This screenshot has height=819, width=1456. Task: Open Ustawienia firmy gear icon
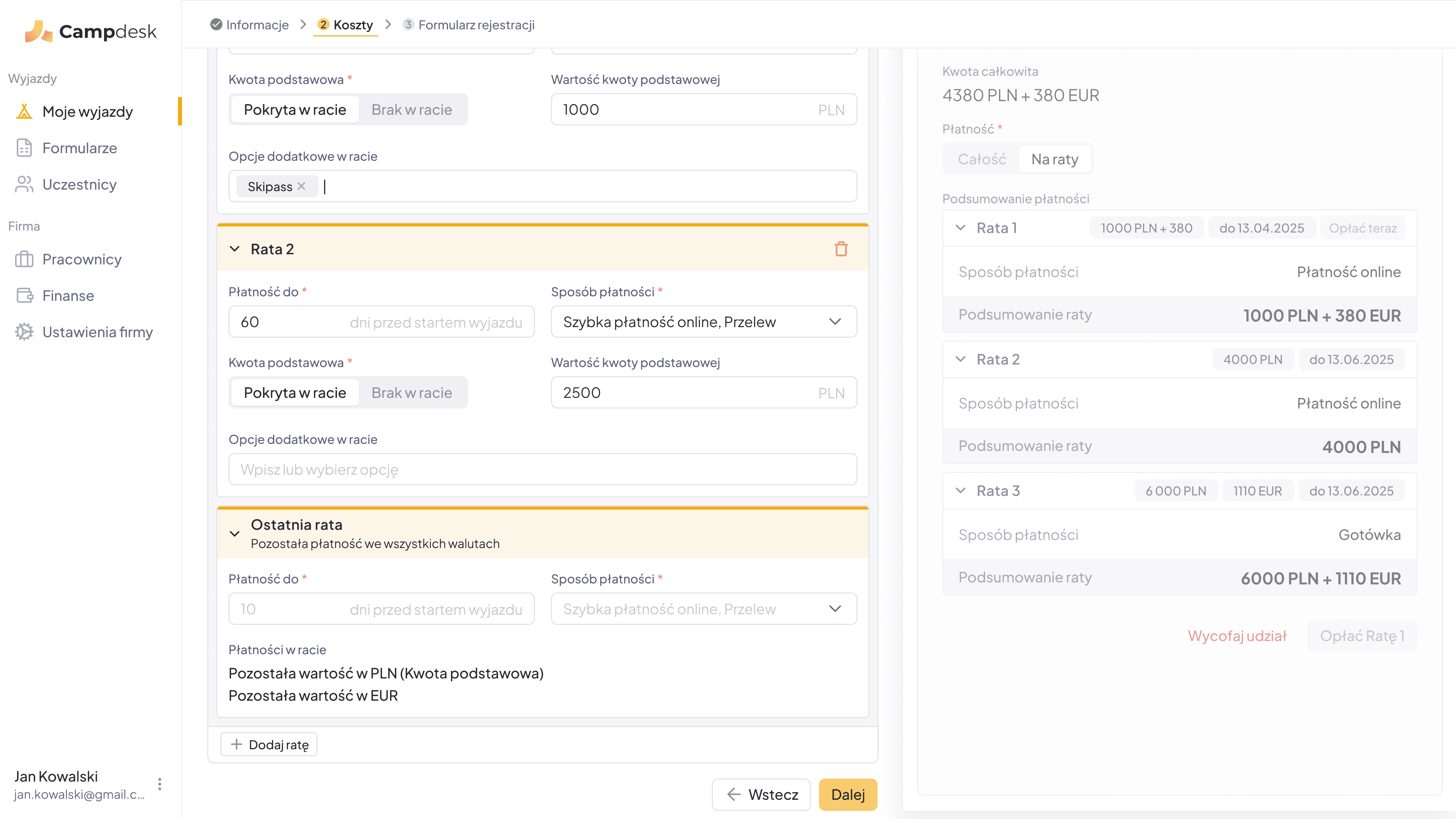[x=24, y=332]
